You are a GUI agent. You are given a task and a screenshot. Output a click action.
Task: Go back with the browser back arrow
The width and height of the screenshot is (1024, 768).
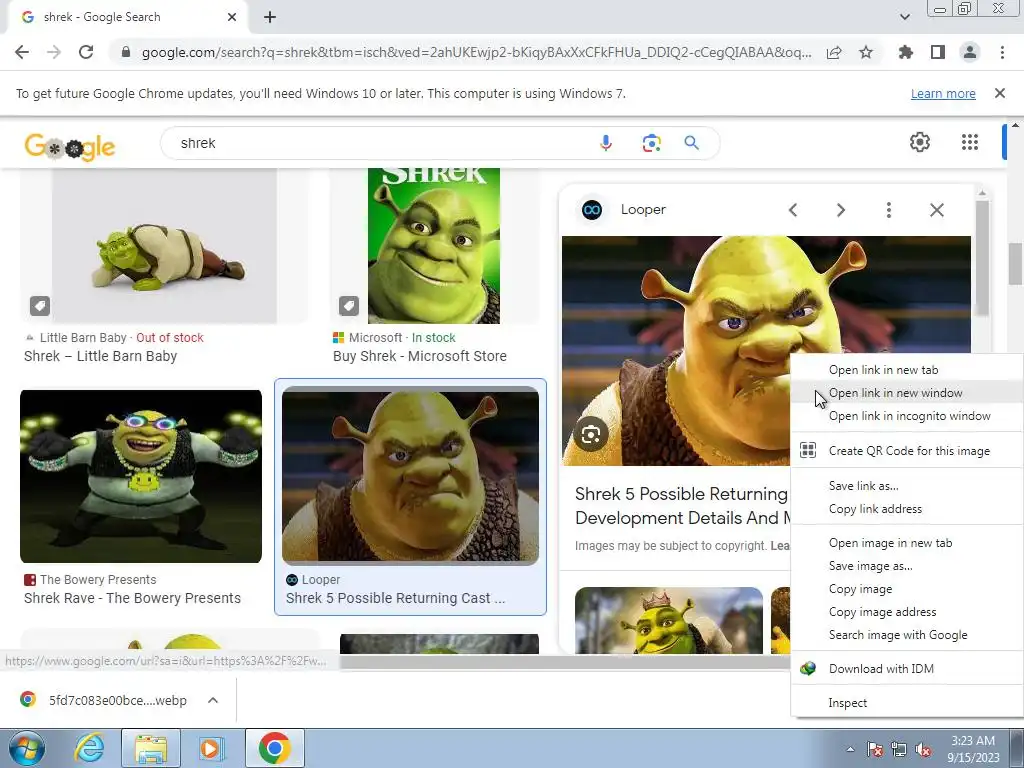click(22, 52)
